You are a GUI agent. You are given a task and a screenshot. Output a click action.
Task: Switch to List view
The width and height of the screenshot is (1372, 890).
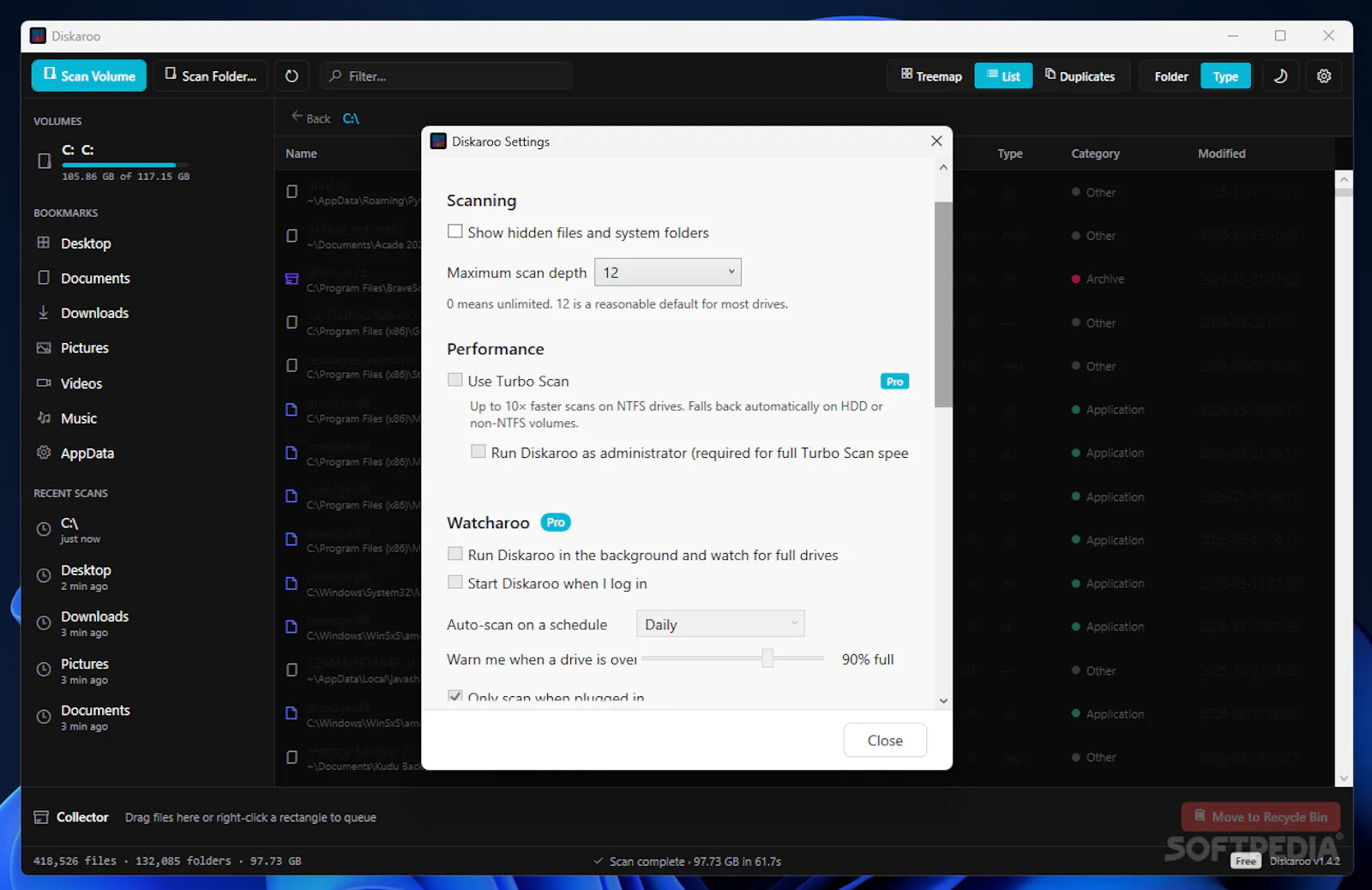[1003, 75]
